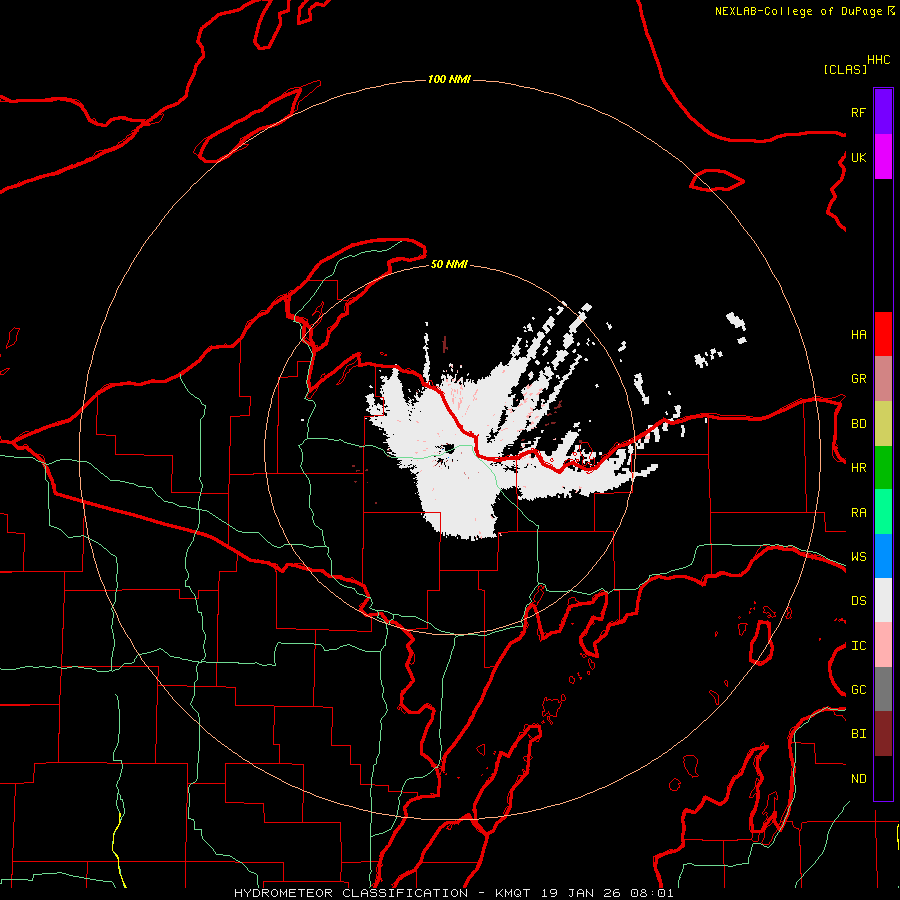
Task: Click the HHC product label
Action: coord(879,60)
